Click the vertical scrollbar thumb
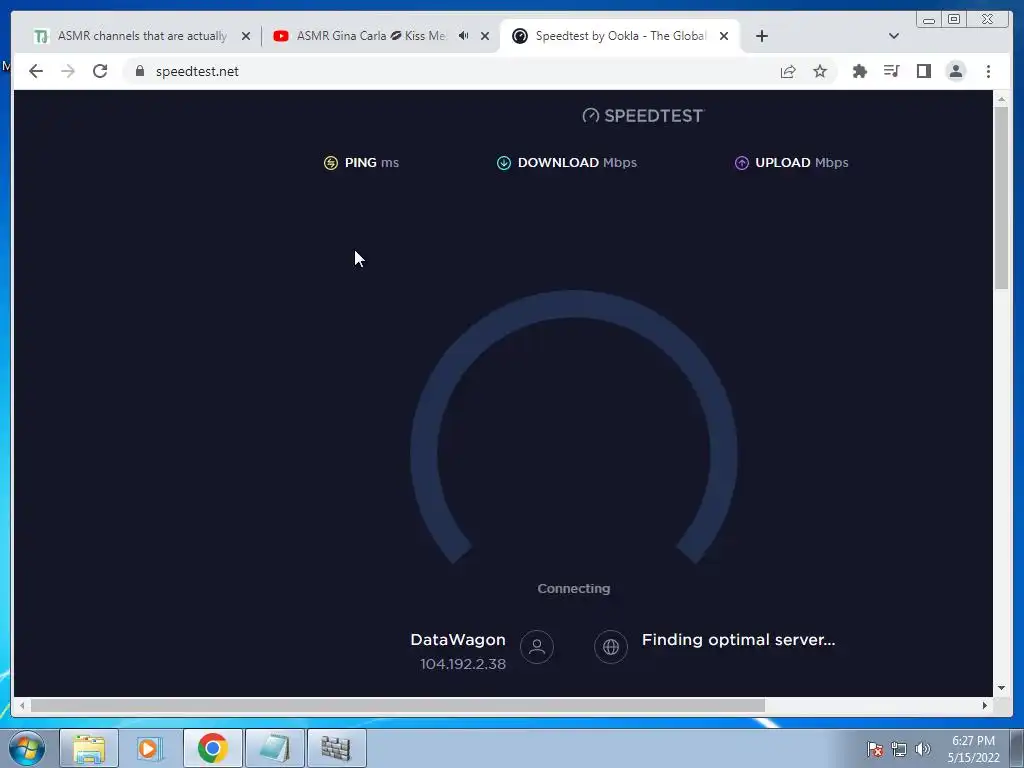This screenshot has height=768, width=1024. [1000, 198]
